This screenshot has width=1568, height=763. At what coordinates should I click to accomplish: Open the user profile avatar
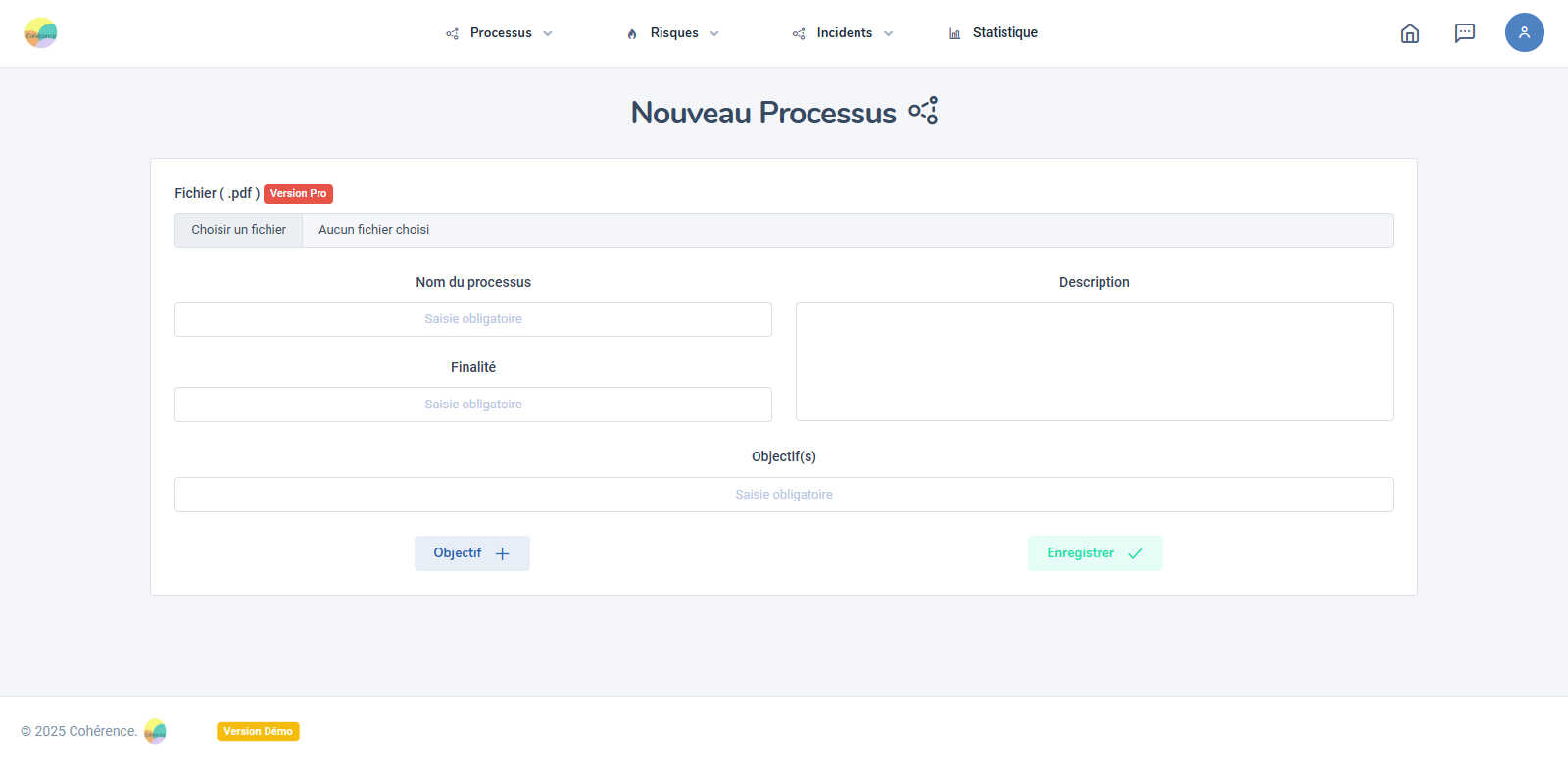[x=1524, y=32]
